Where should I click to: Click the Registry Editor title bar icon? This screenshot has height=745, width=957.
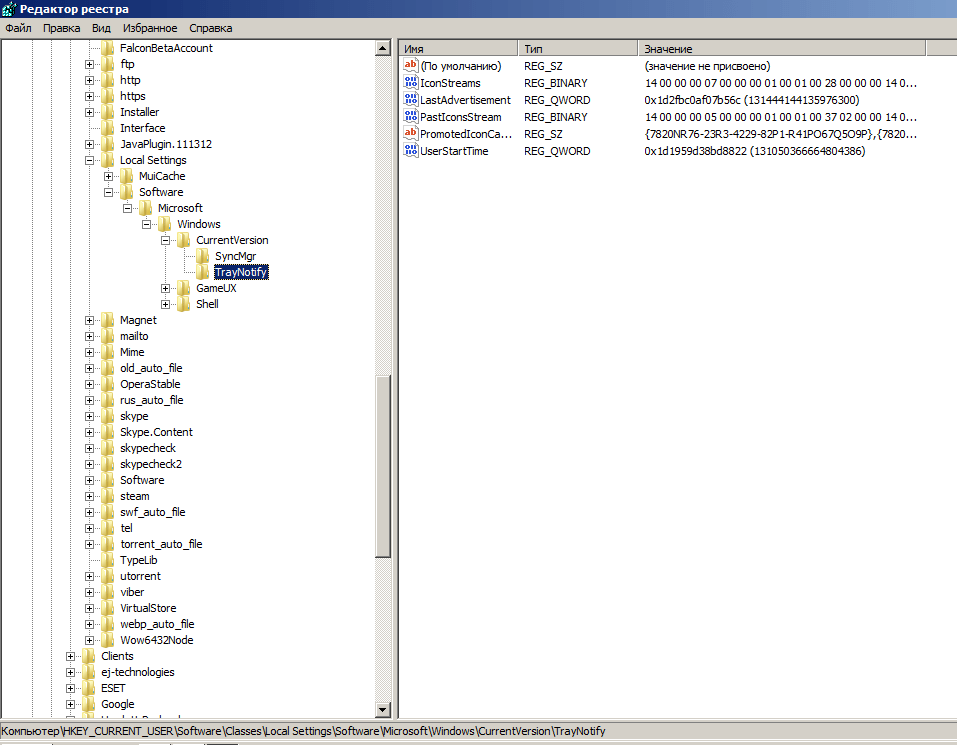click(10, 9)
